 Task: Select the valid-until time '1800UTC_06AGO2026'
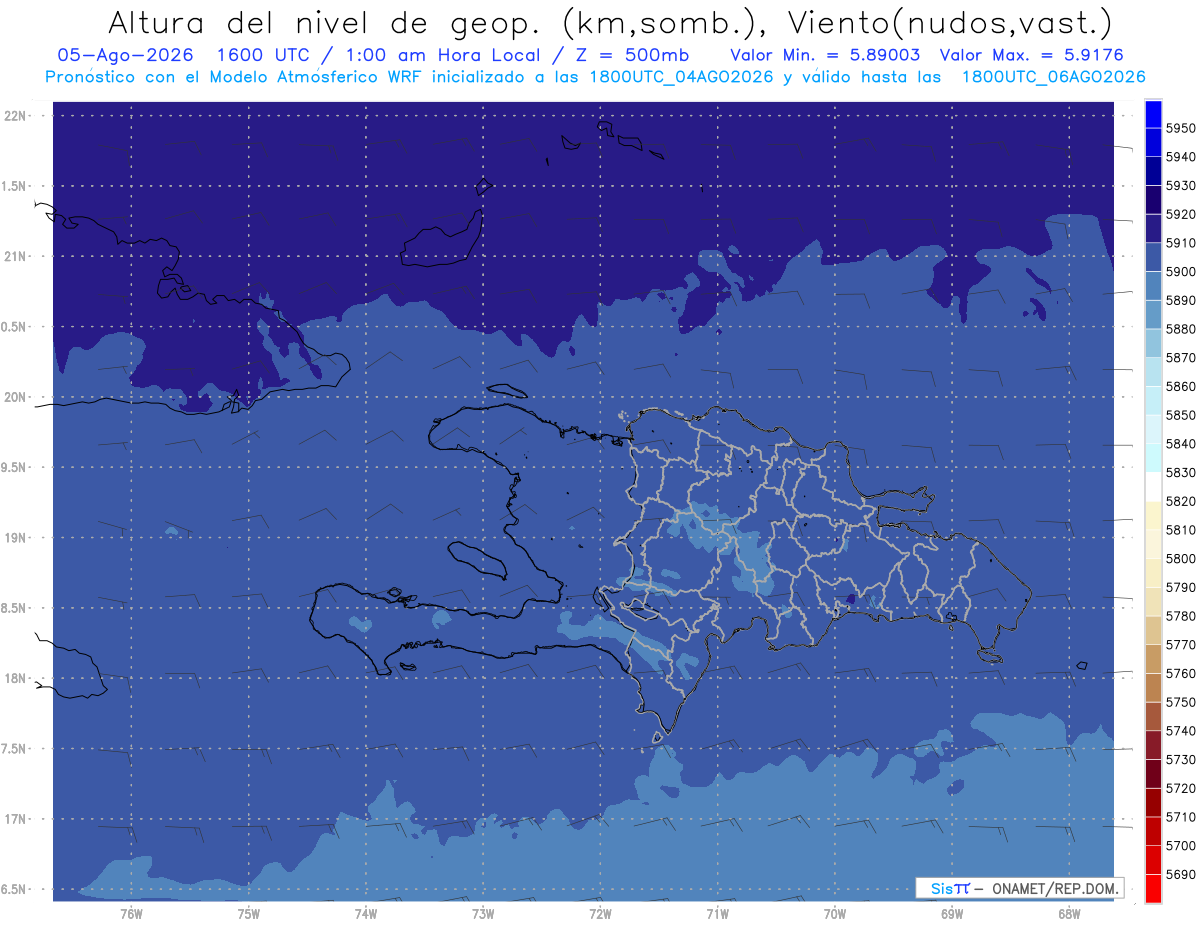coord(1053,77)
